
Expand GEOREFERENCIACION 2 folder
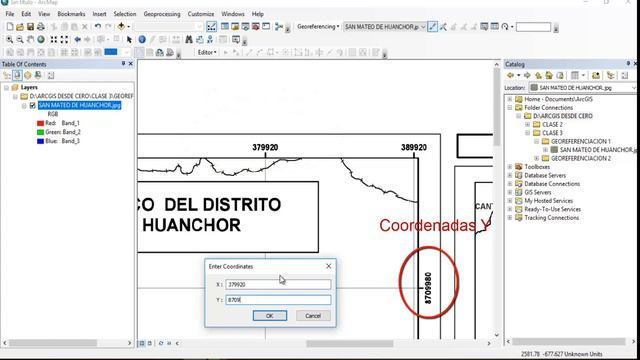click(x=536, y=158)
